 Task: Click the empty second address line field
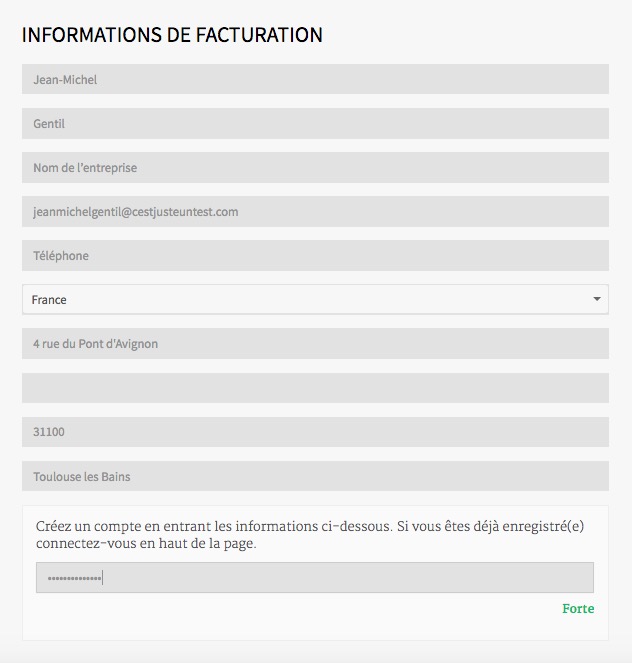coord(315,388)
